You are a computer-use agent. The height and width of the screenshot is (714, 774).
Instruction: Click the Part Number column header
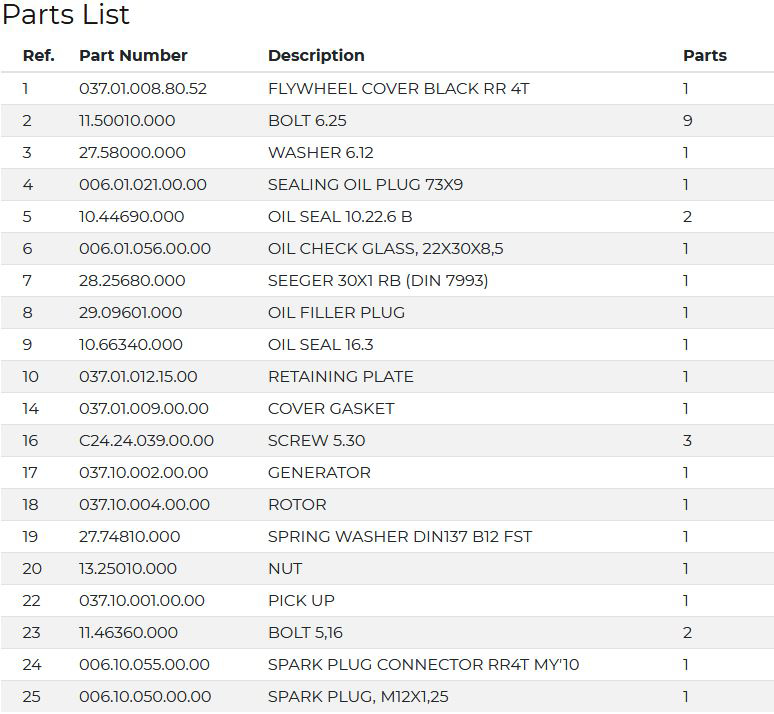pos(133,55)
